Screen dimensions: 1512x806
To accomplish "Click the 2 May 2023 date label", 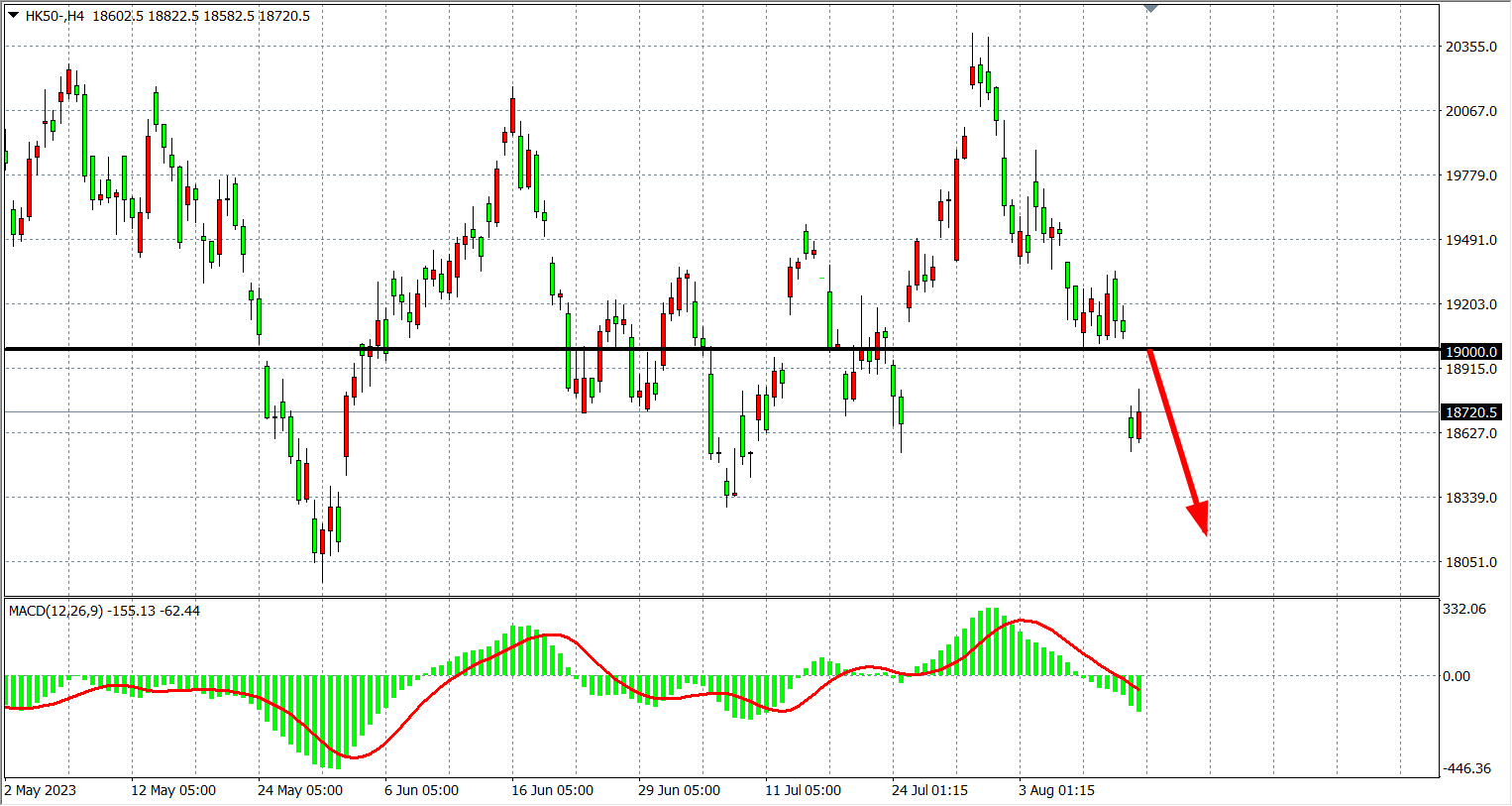I will point(41,790).
